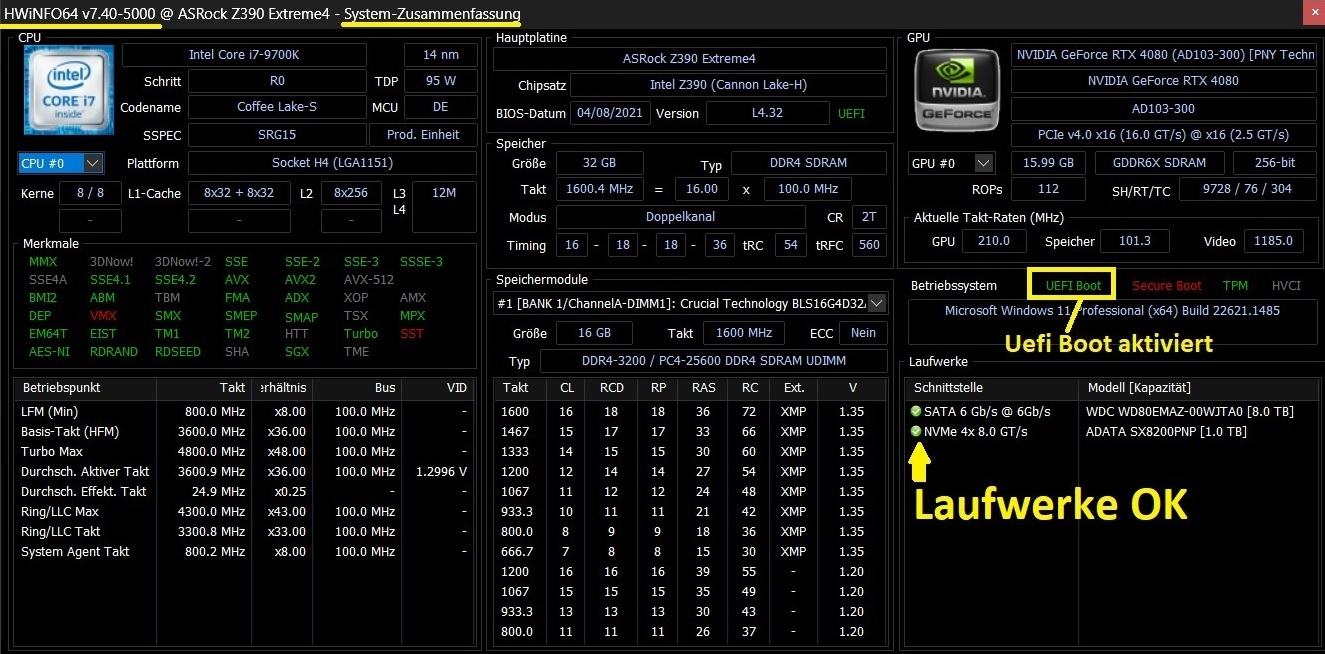Screen dimensions: 1325x654
Task: Click the DDR4-3200 / PC4-25600 module type field
Action: pyautogui.click(x=713, y=361)
